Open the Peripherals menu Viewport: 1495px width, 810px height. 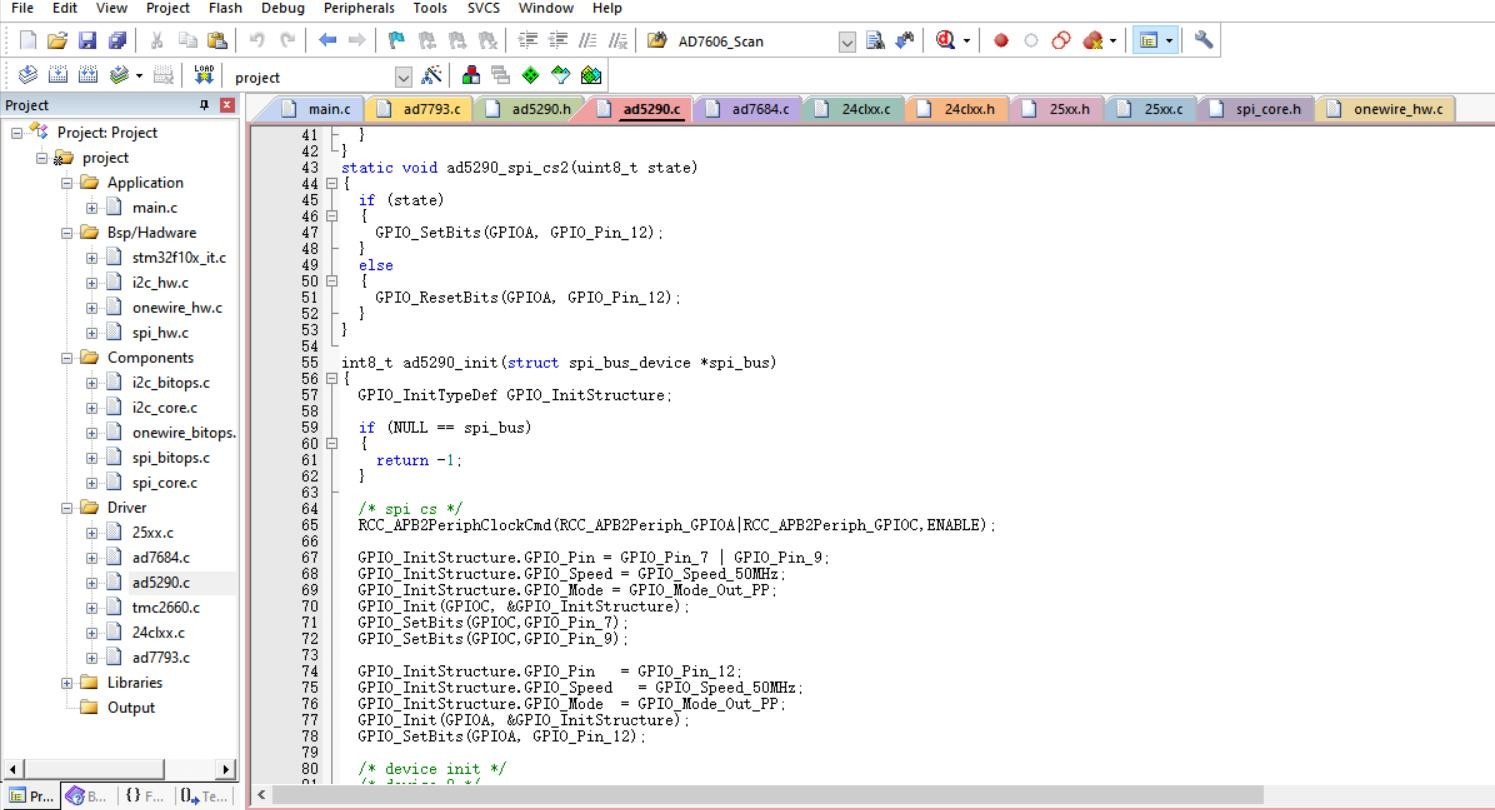[x=359, y=8]
